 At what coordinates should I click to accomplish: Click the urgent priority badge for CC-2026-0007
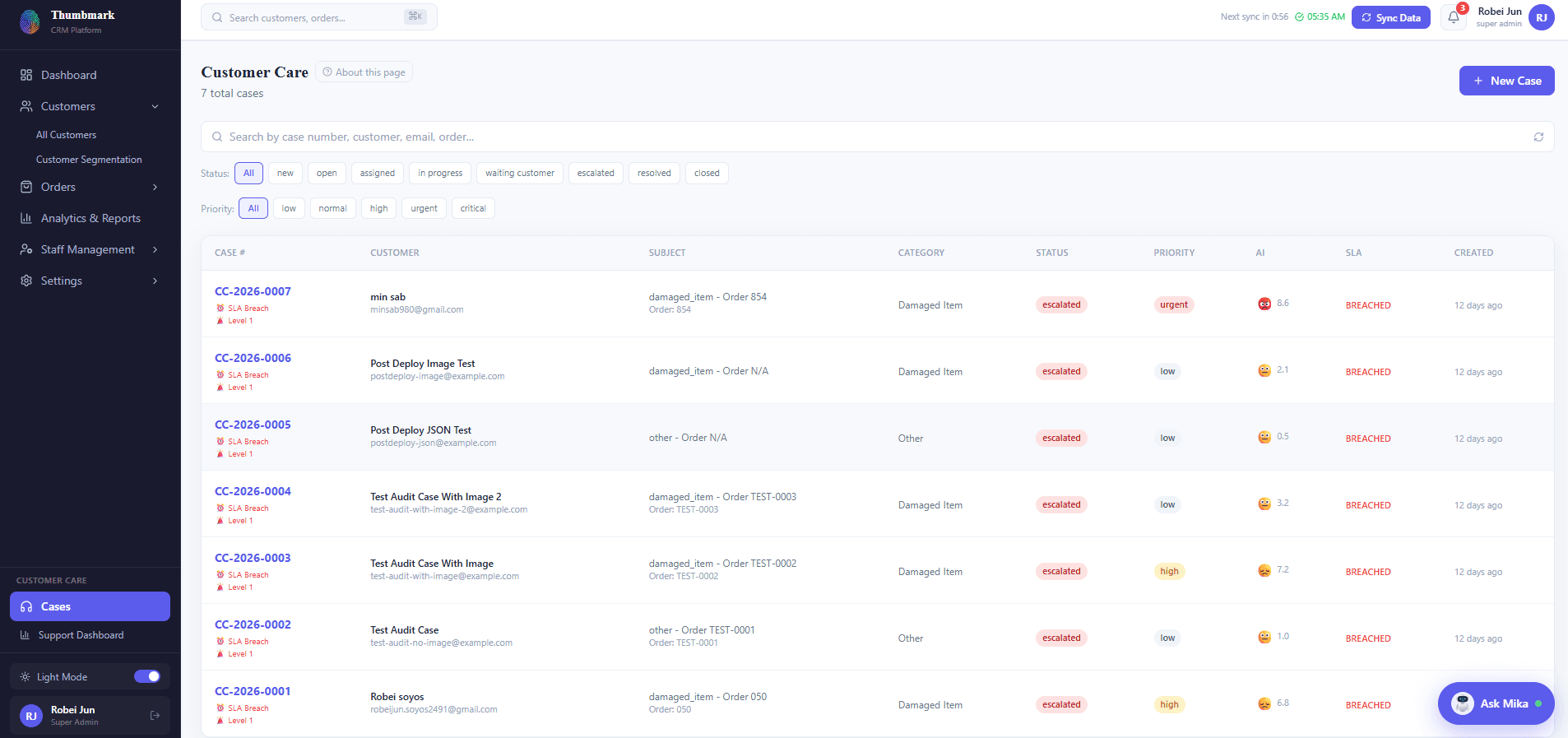1174,304
